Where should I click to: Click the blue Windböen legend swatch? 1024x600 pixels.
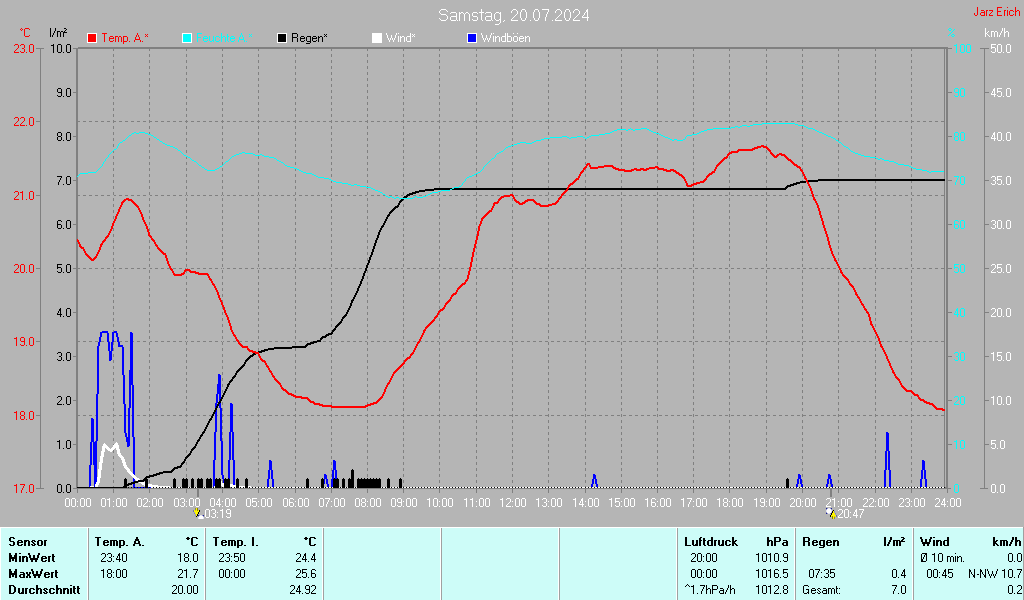[472, 38]
